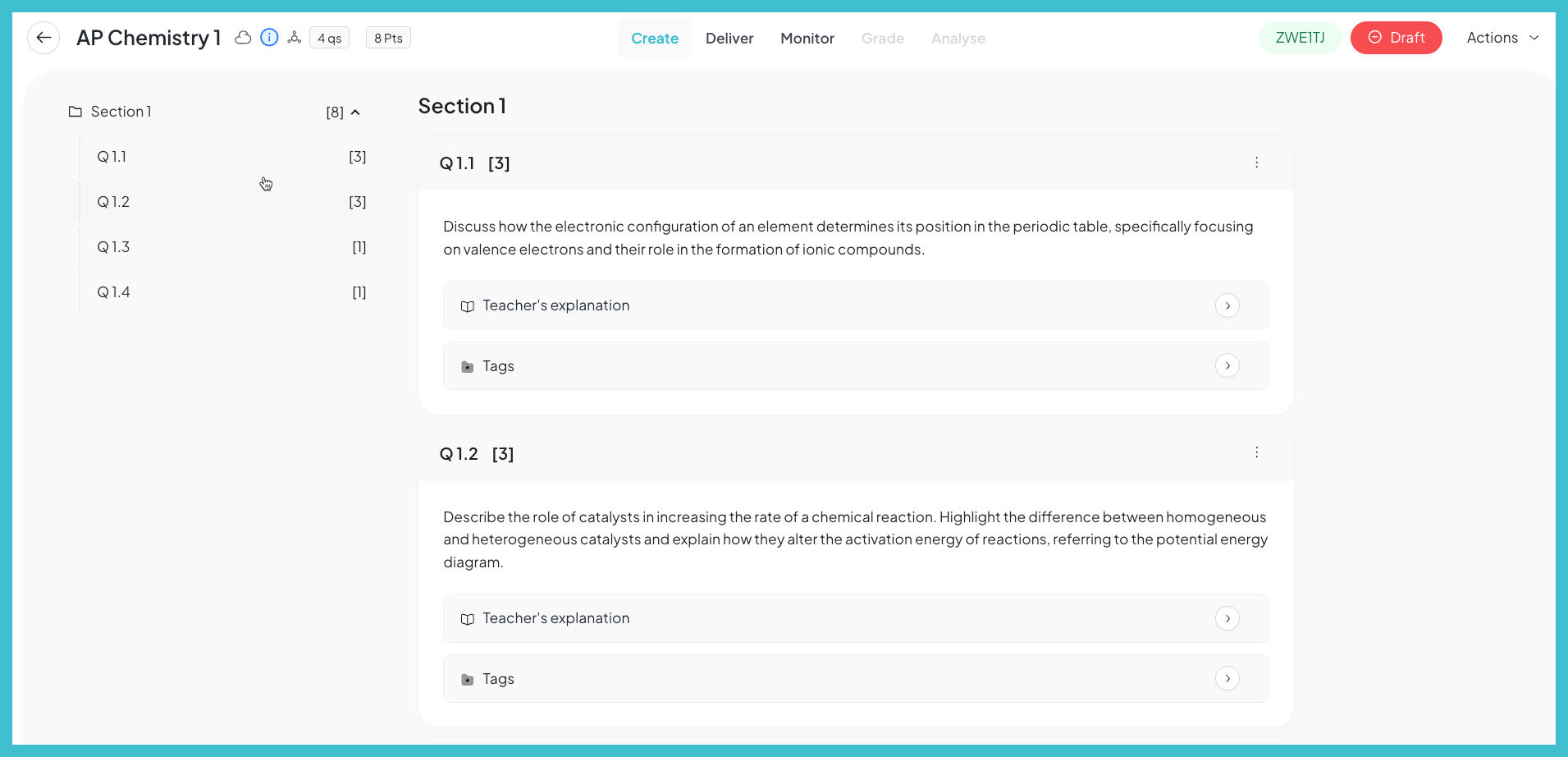Click the Section 1 folder icon

pos(75,112)
